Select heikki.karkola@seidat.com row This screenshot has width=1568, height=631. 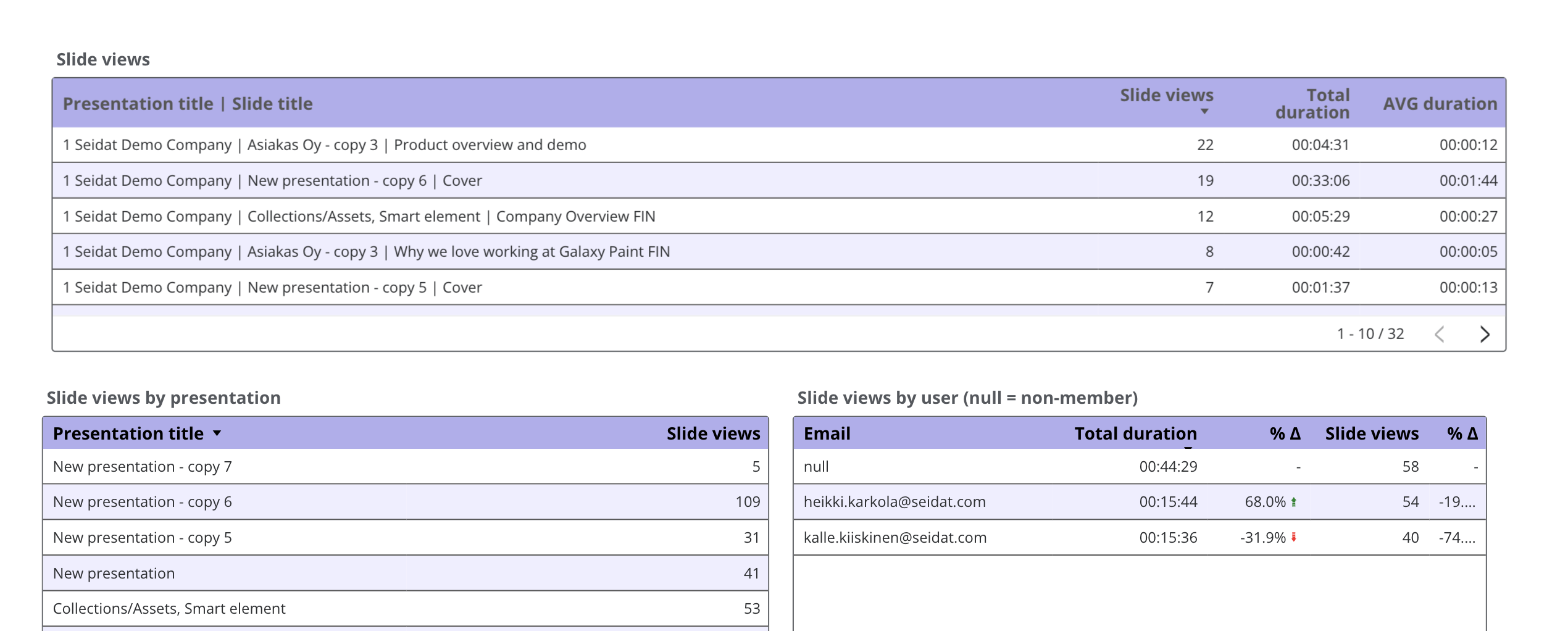894,502
